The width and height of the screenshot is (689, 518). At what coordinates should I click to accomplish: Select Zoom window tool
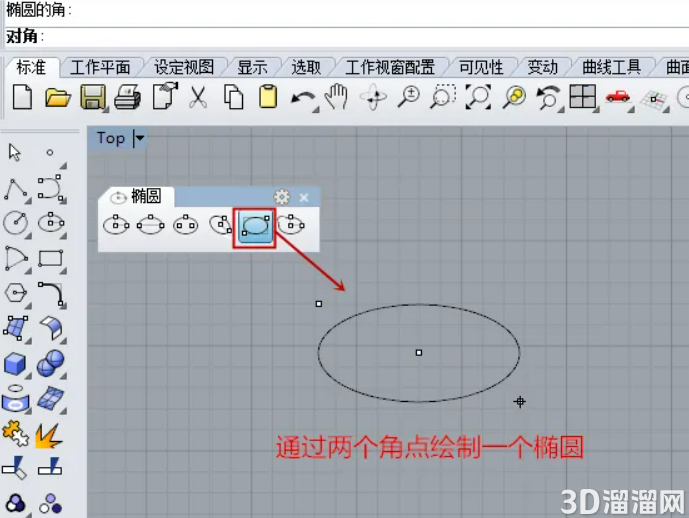[442, 97]
